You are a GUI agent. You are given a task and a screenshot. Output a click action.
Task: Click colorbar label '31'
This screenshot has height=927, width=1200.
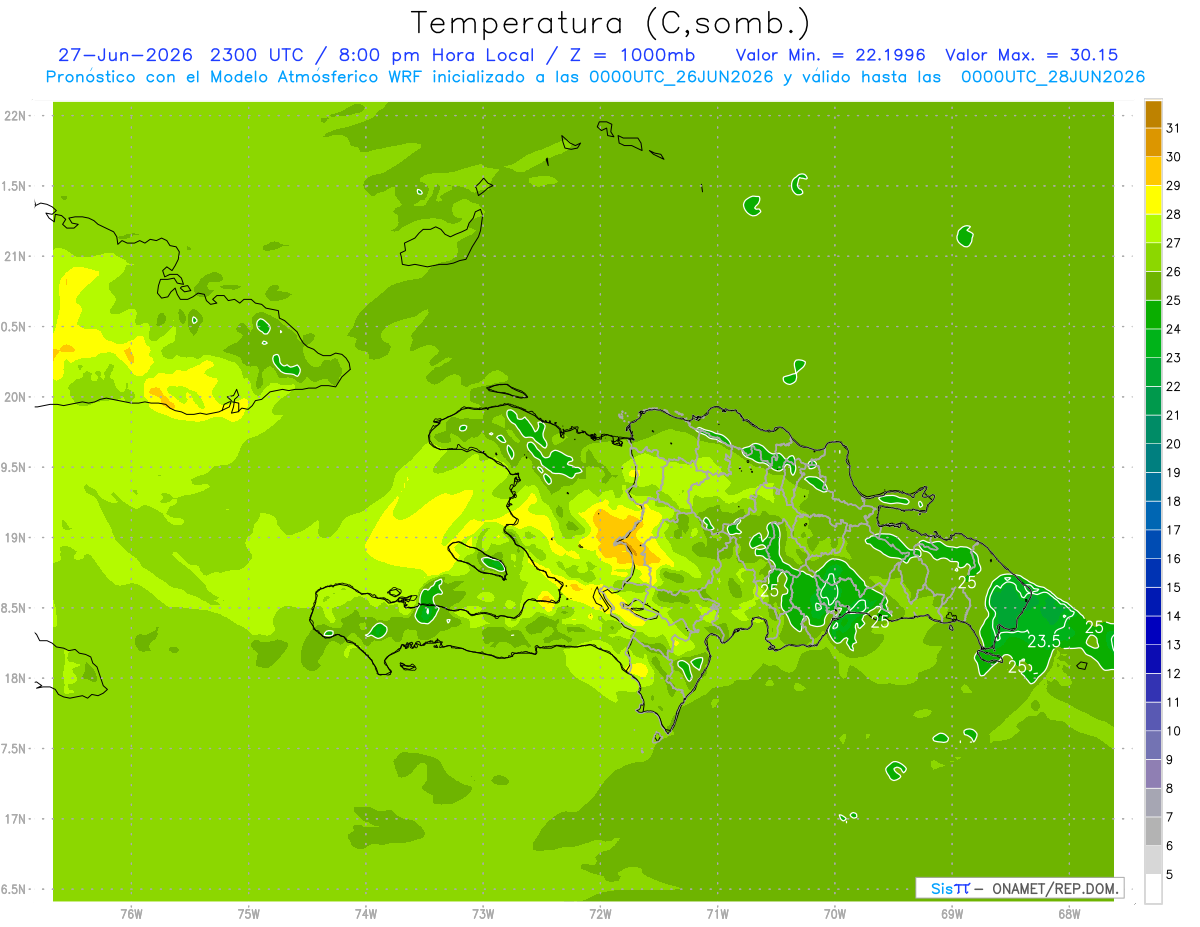(1174, 128)
